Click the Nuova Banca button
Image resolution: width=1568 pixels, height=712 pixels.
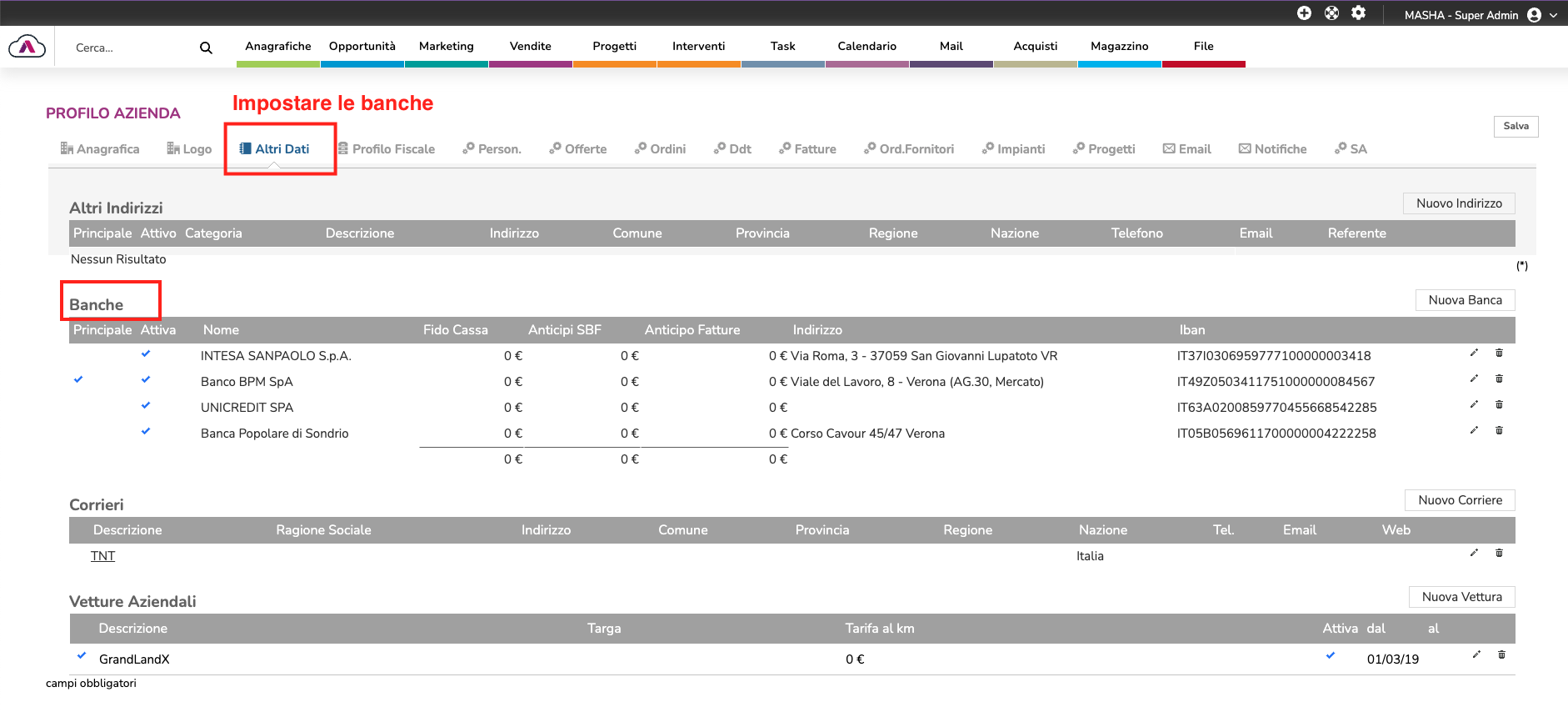pos(1465,300)
